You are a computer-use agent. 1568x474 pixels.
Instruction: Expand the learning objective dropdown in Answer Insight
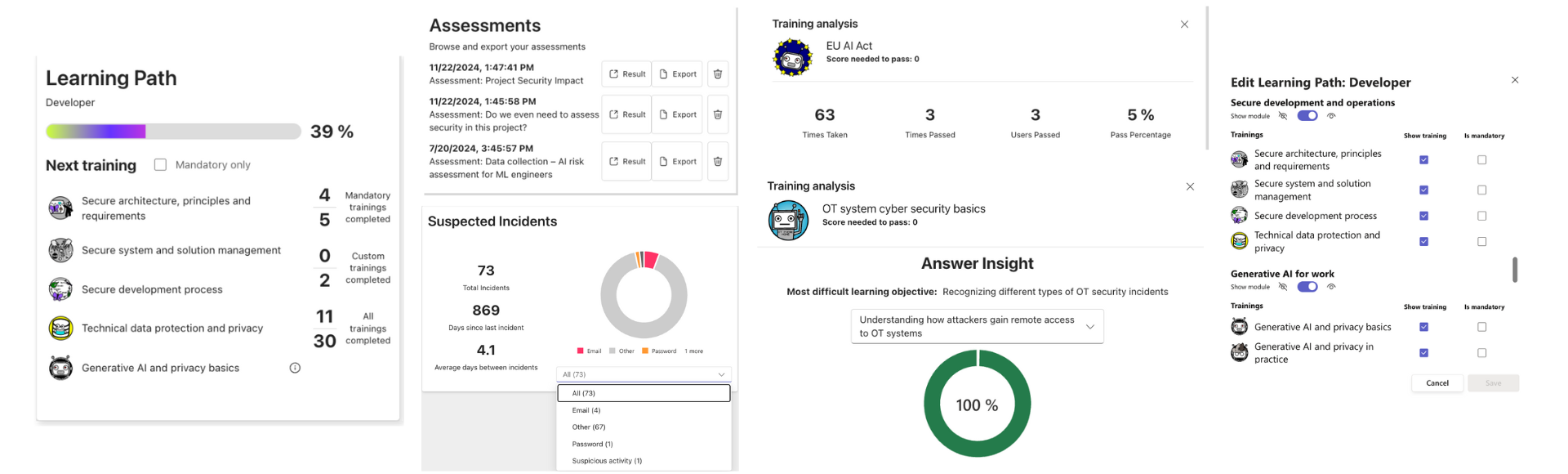pyautogui.click(x=977, y=326)
